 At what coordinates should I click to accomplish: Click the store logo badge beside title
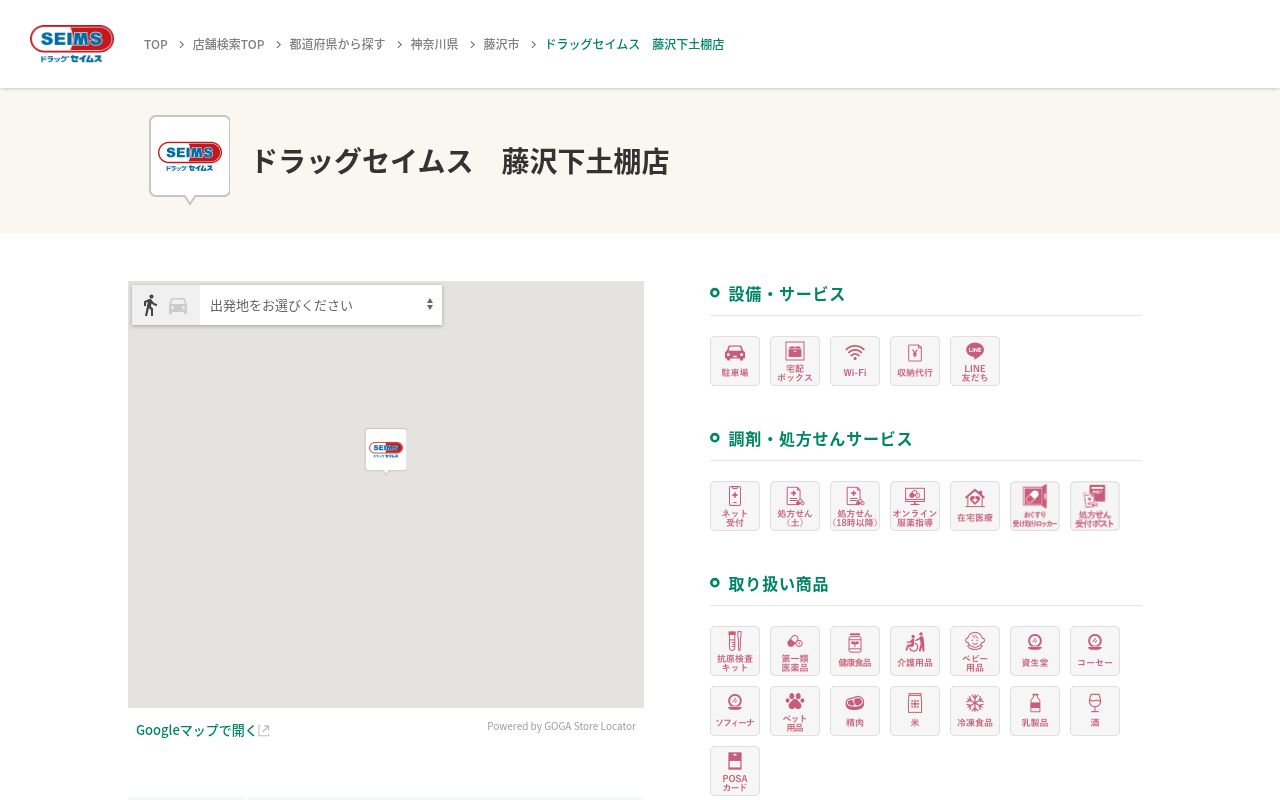(190, 158)
